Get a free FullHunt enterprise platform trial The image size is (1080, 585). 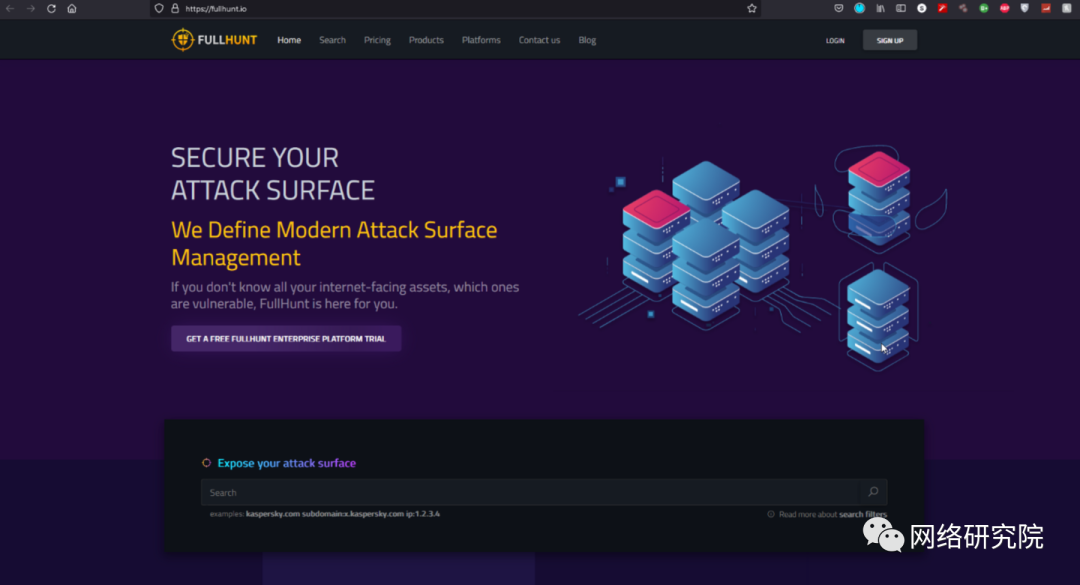coord(286,338)
